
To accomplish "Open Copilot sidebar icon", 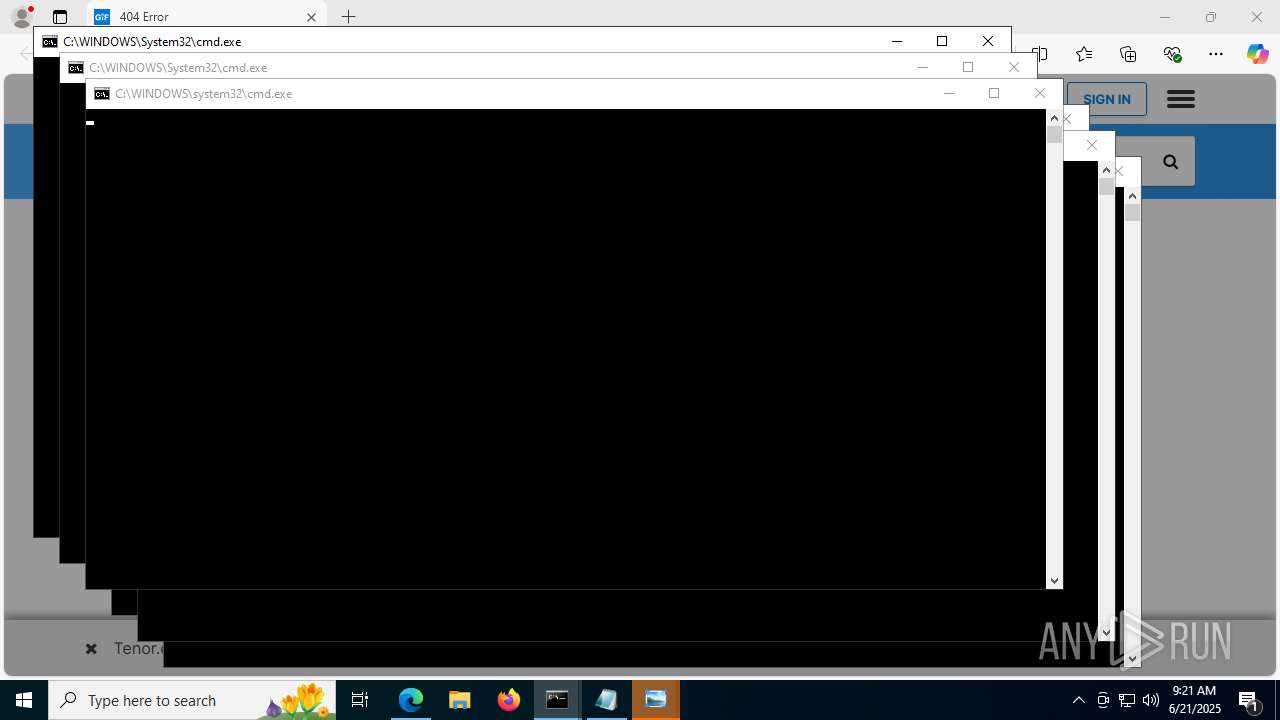I will coord(1257,54).
